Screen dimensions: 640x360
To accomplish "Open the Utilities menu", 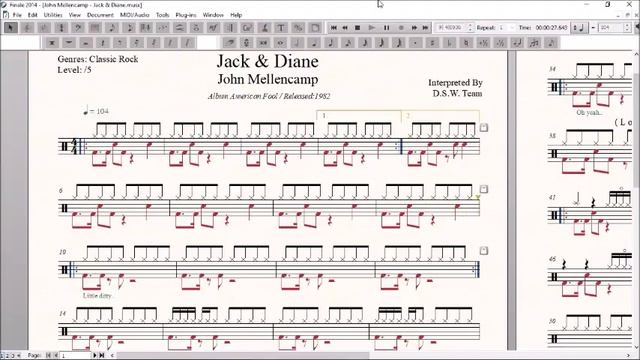I will [x=53, y=15].
